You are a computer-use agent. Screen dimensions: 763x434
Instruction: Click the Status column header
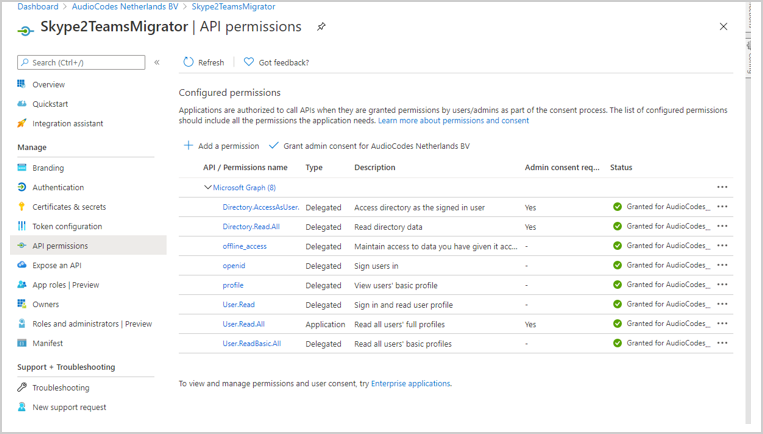click(621, 167)
